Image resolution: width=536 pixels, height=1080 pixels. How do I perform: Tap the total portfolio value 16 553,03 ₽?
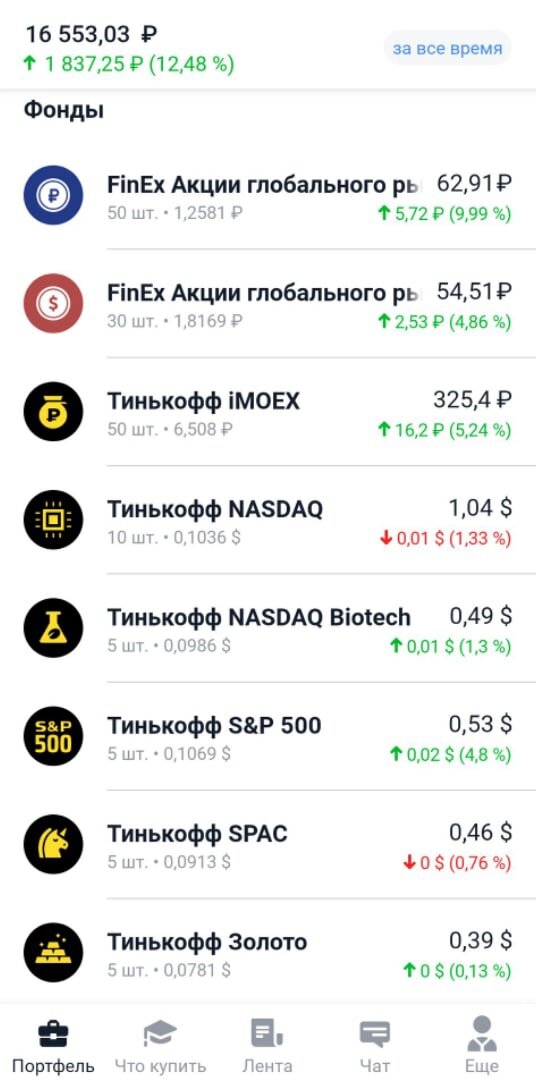[x=91, y=34]
